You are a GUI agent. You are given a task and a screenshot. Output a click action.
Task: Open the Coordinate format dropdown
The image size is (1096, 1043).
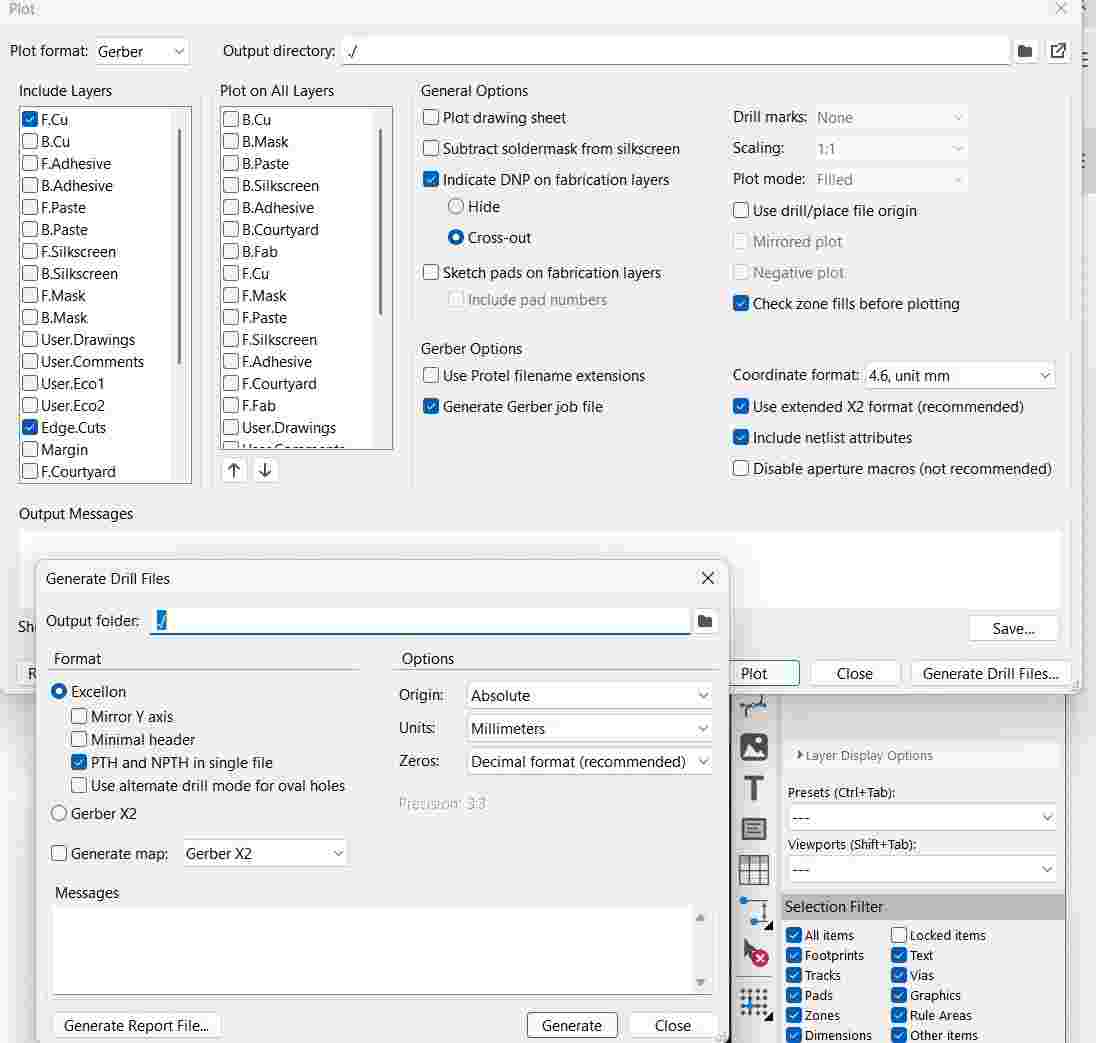tap(960, 375)
